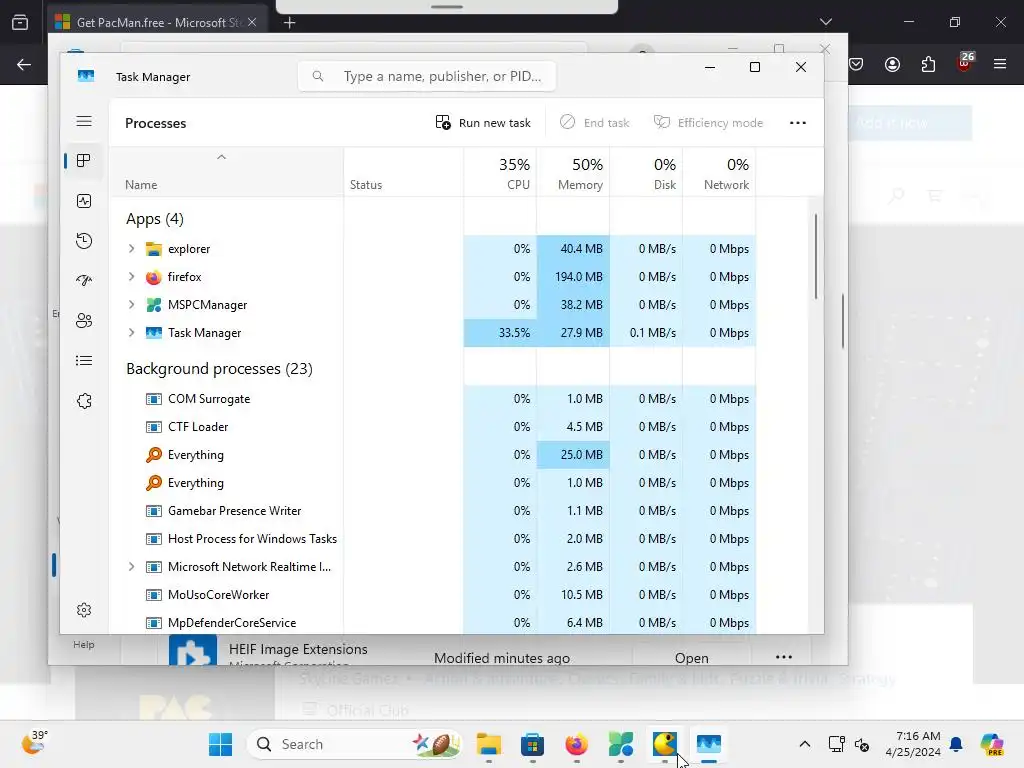Open the Services sidebar icon
The image size is (1024, 768).
click(84, 401)
